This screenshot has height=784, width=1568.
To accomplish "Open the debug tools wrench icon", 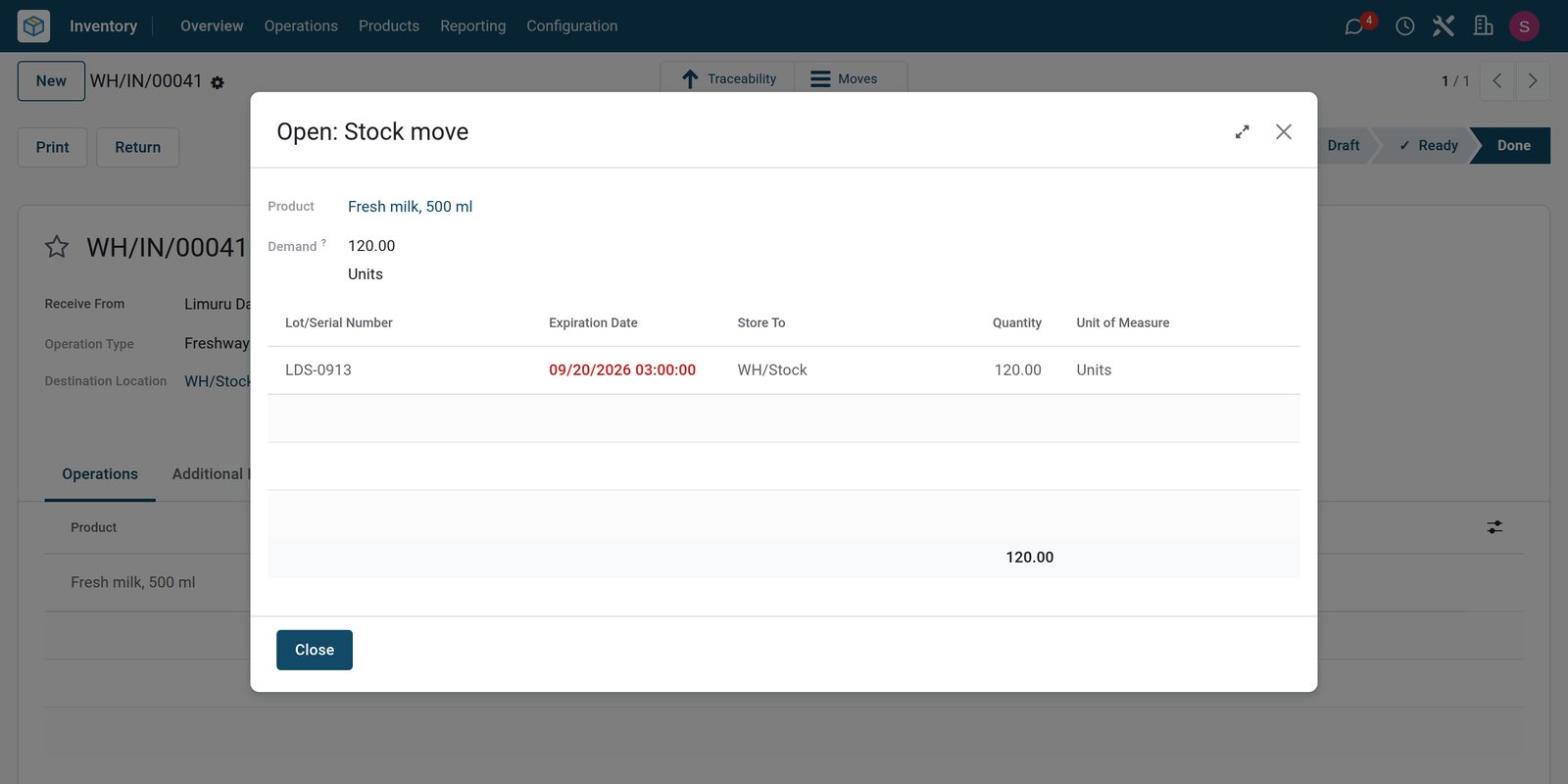I will 1444,25.
